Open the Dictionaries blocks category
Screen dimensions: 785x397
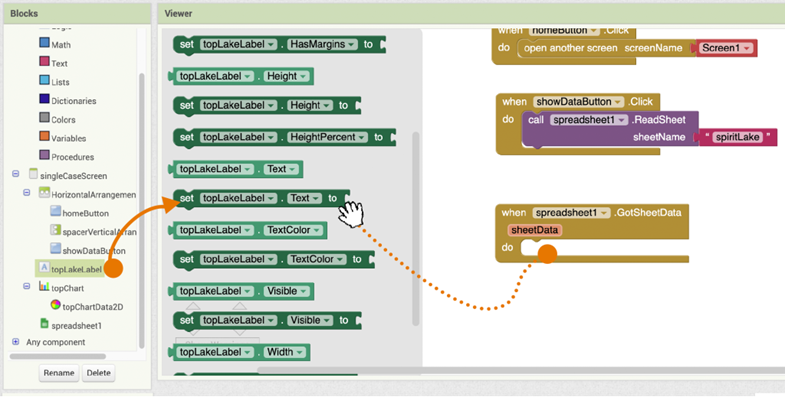[x=68, y=100]
